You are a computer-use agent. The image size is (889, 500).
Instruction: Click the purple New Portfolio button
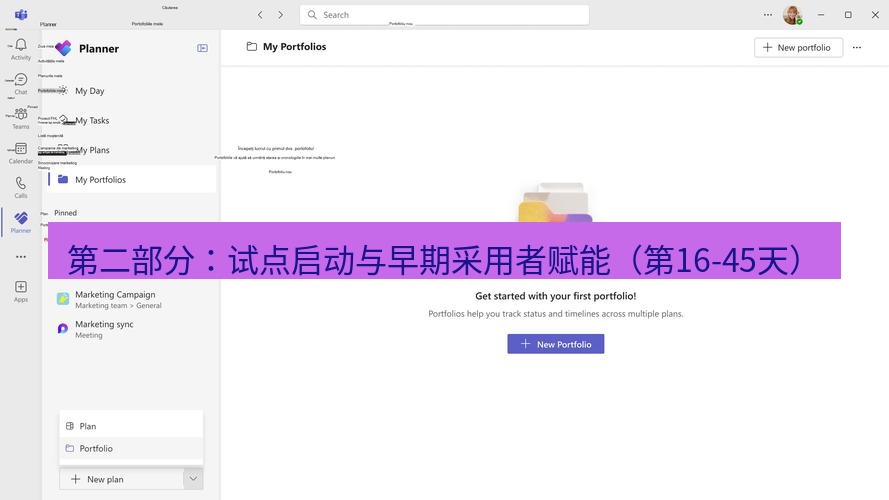(x=556, y=344)
